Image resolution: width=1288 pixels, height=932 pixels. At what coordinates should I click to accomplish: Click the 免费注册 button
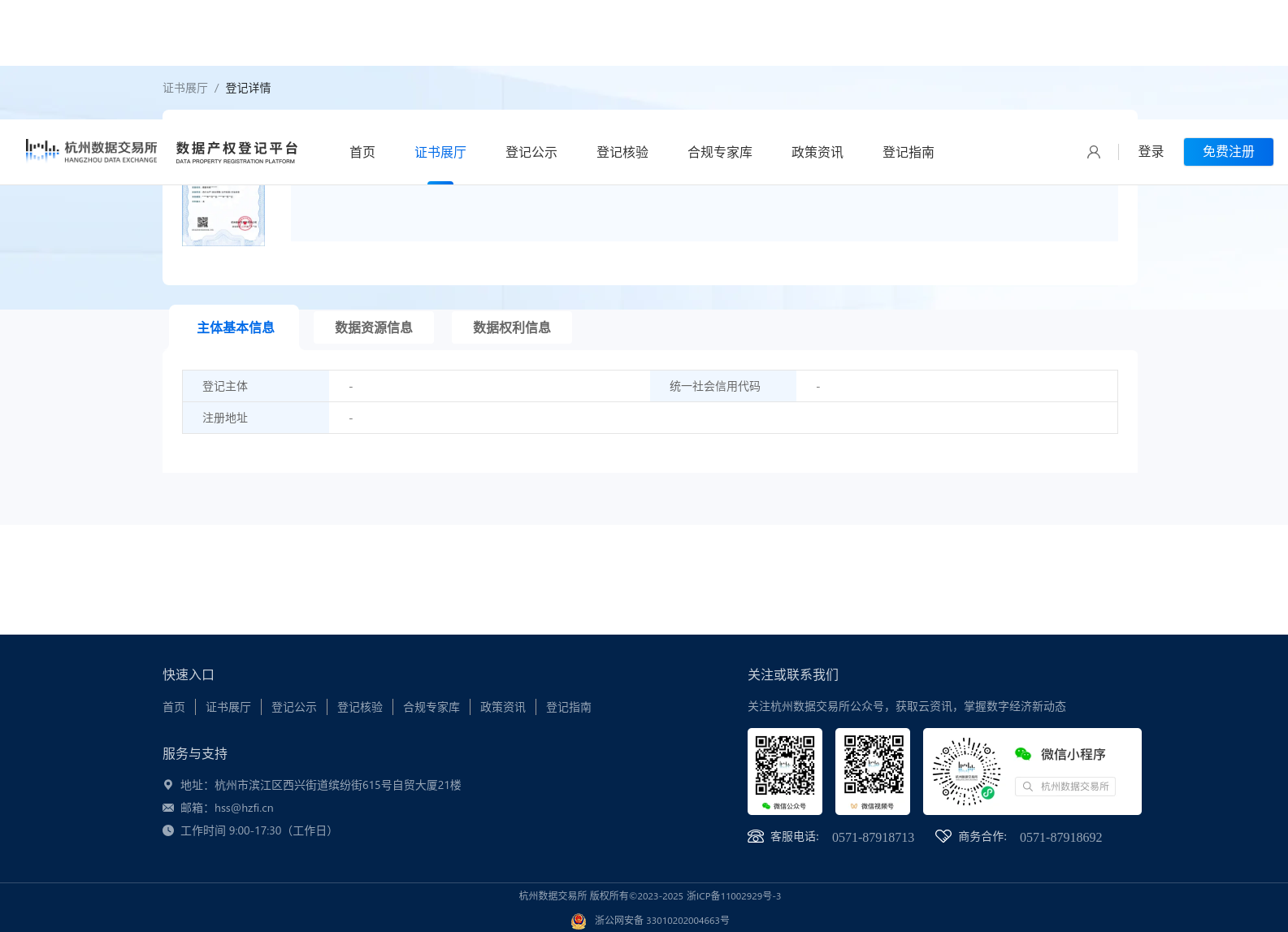click(x=1229, y=152)
